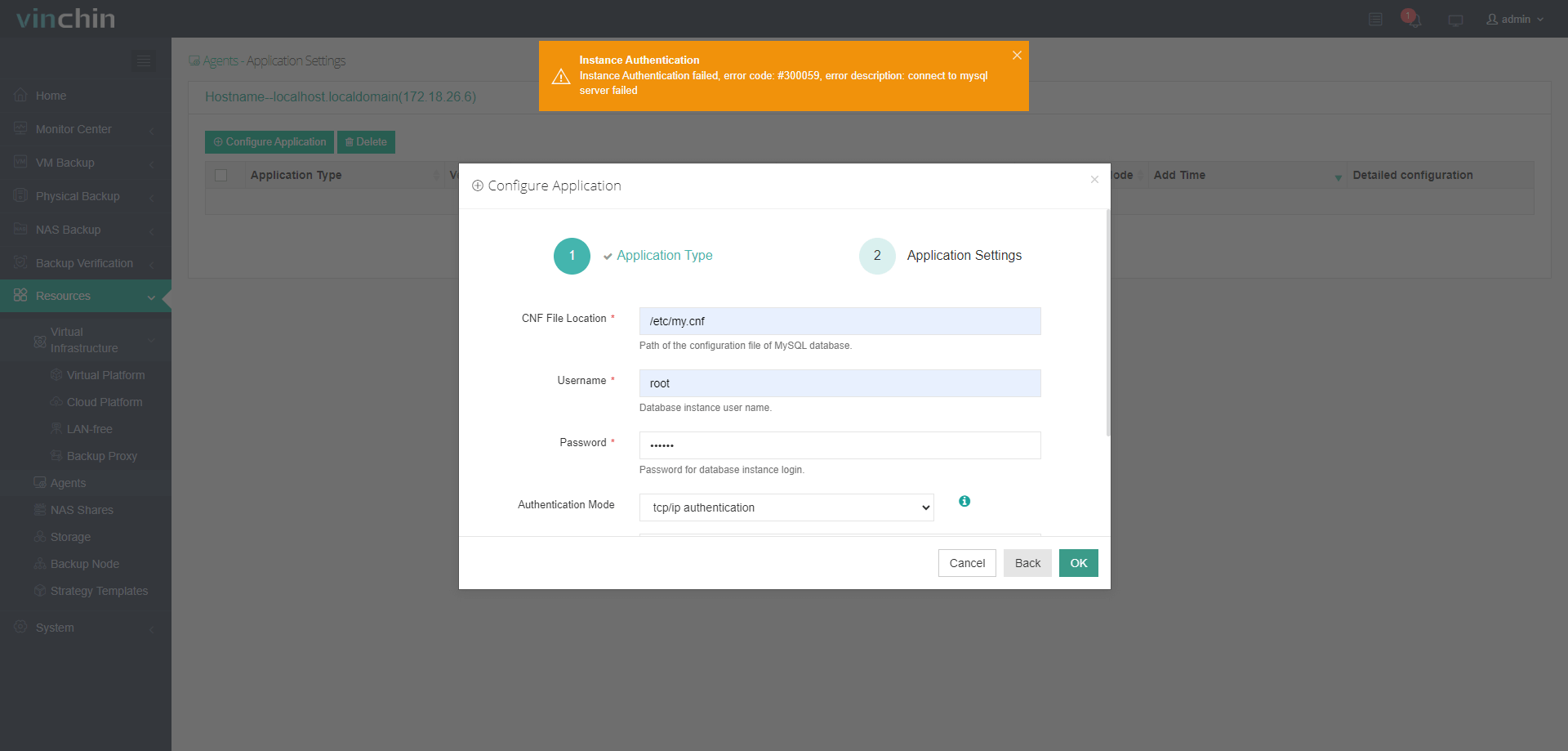This screenshot has height=751, width=1568.
Task: Click the Home icon in sidebar
Action: [x=21, y=96]
